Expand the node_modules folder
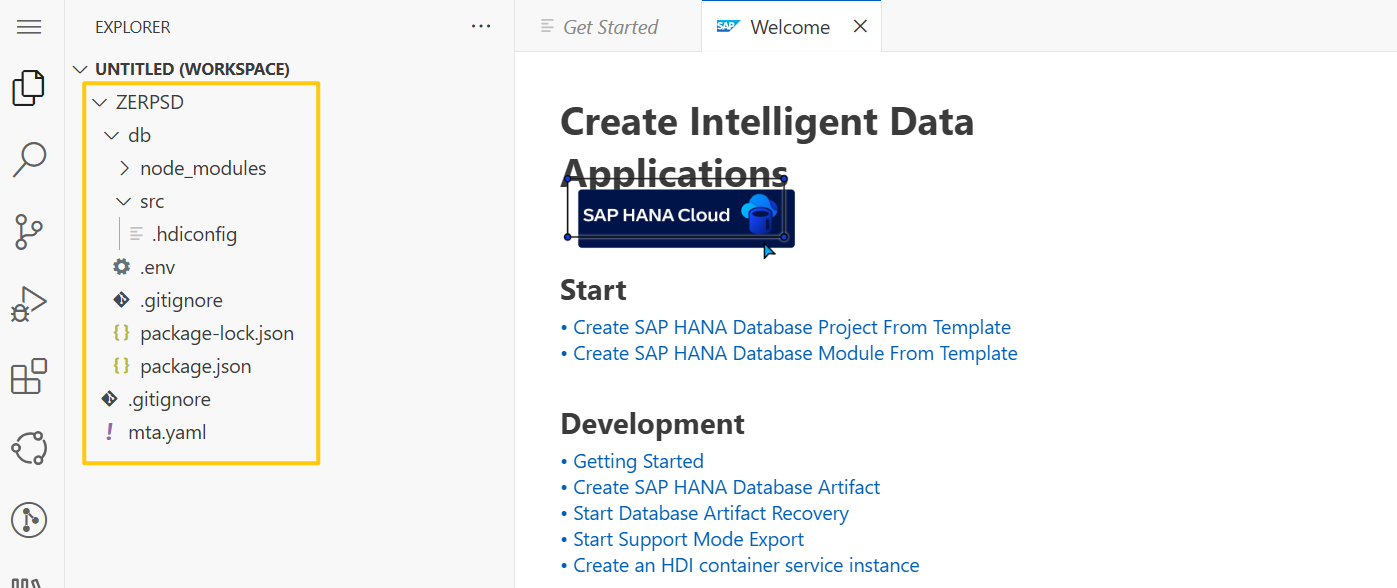The width and height of the screenshot is (1397, 588). (124, 168)
